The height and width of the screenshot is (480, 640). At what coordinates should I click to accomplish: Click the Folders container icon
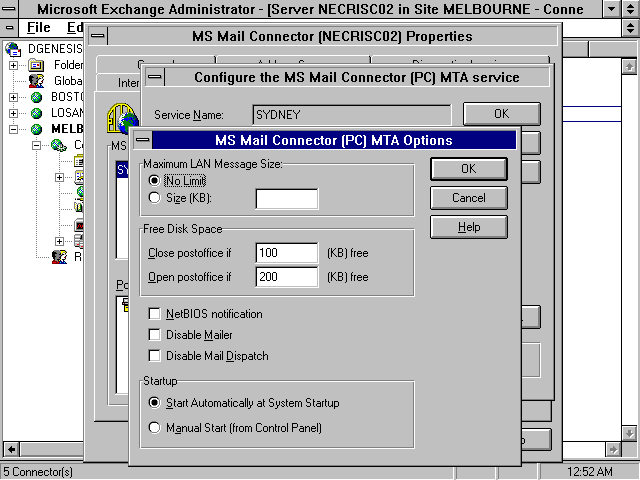click(x=36, y=65)
